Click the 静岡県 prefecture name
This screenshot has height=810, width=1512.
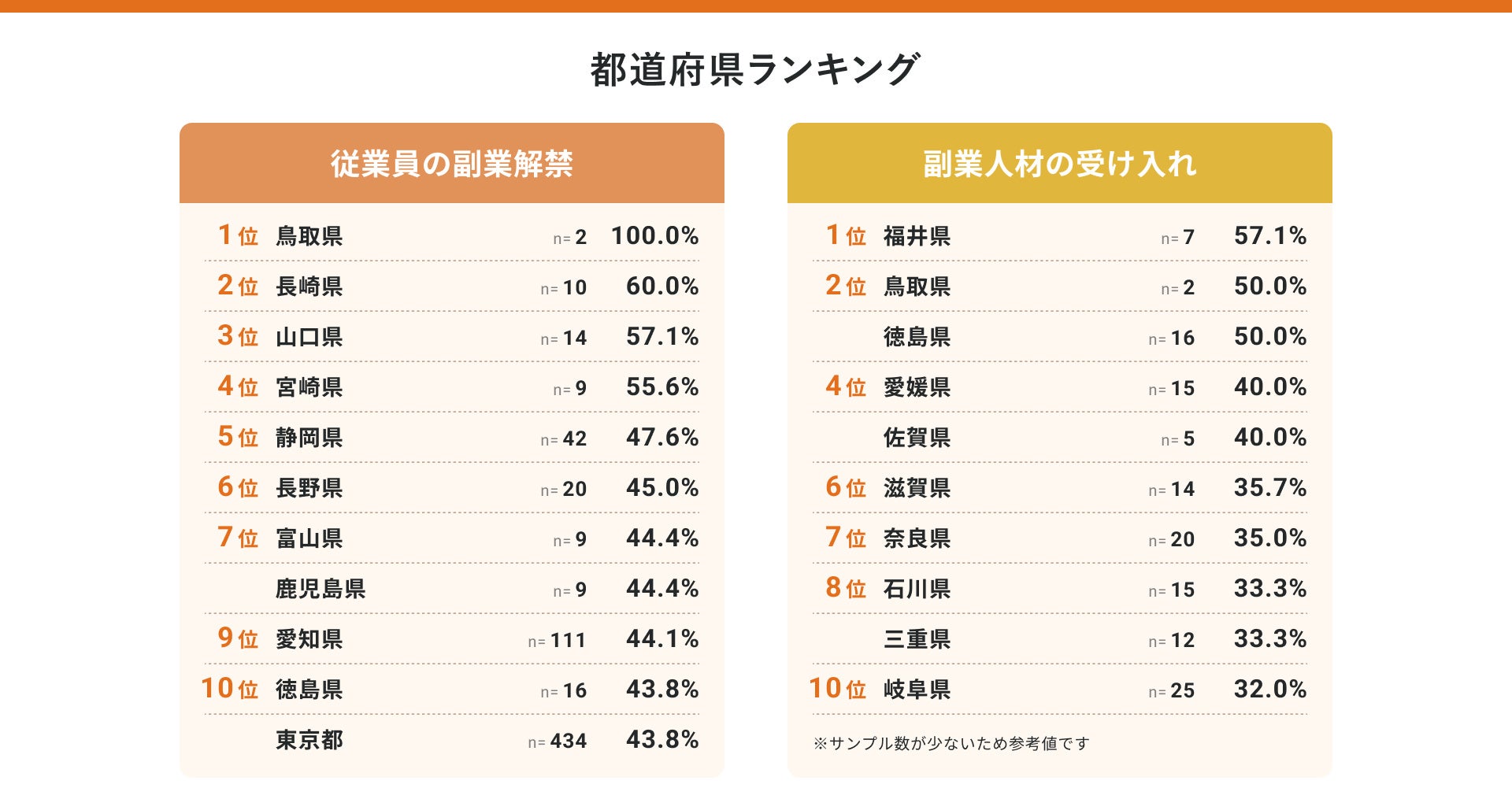[309, 438]
